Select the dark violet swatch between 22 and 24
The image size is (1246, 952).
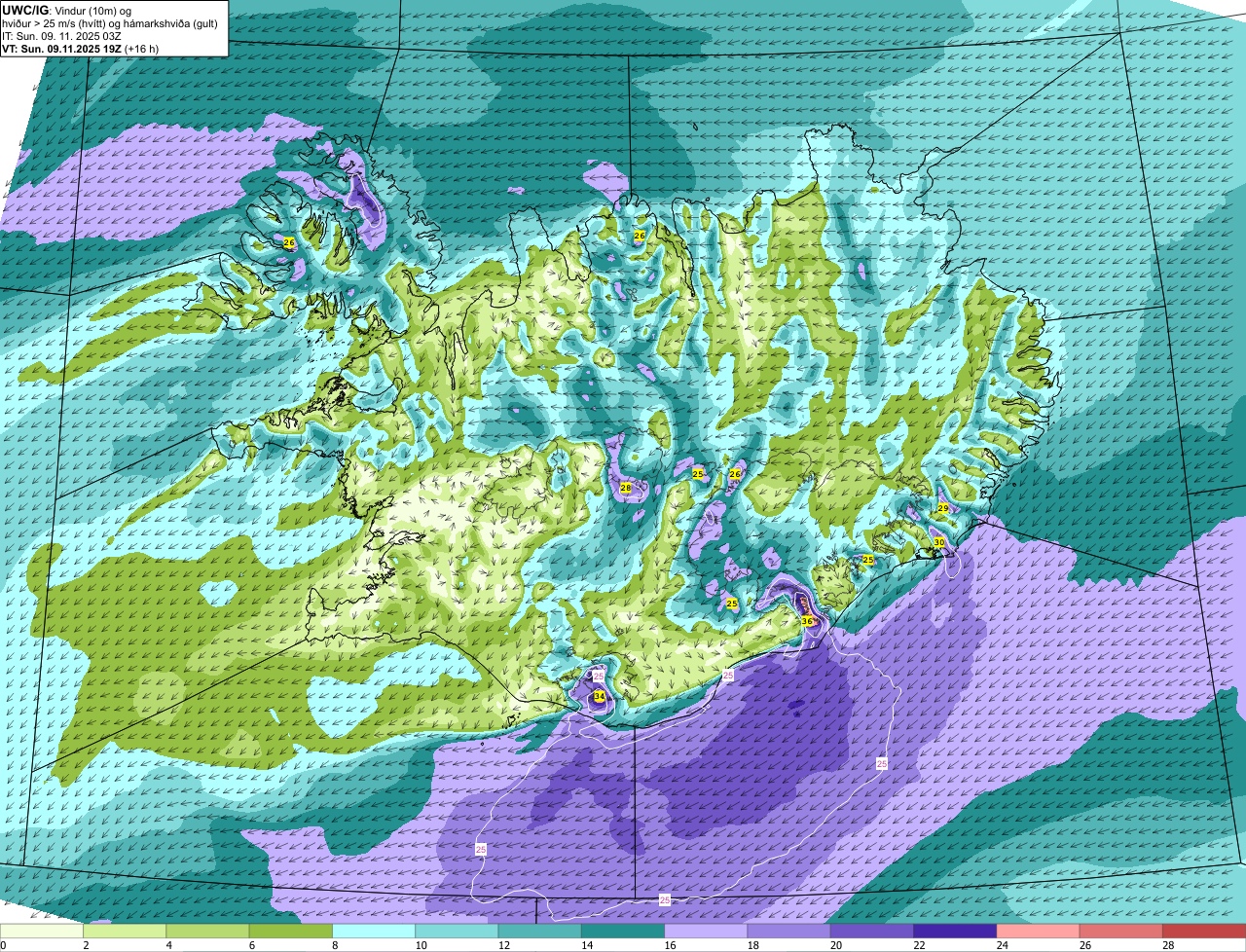(x=955, y=931)
